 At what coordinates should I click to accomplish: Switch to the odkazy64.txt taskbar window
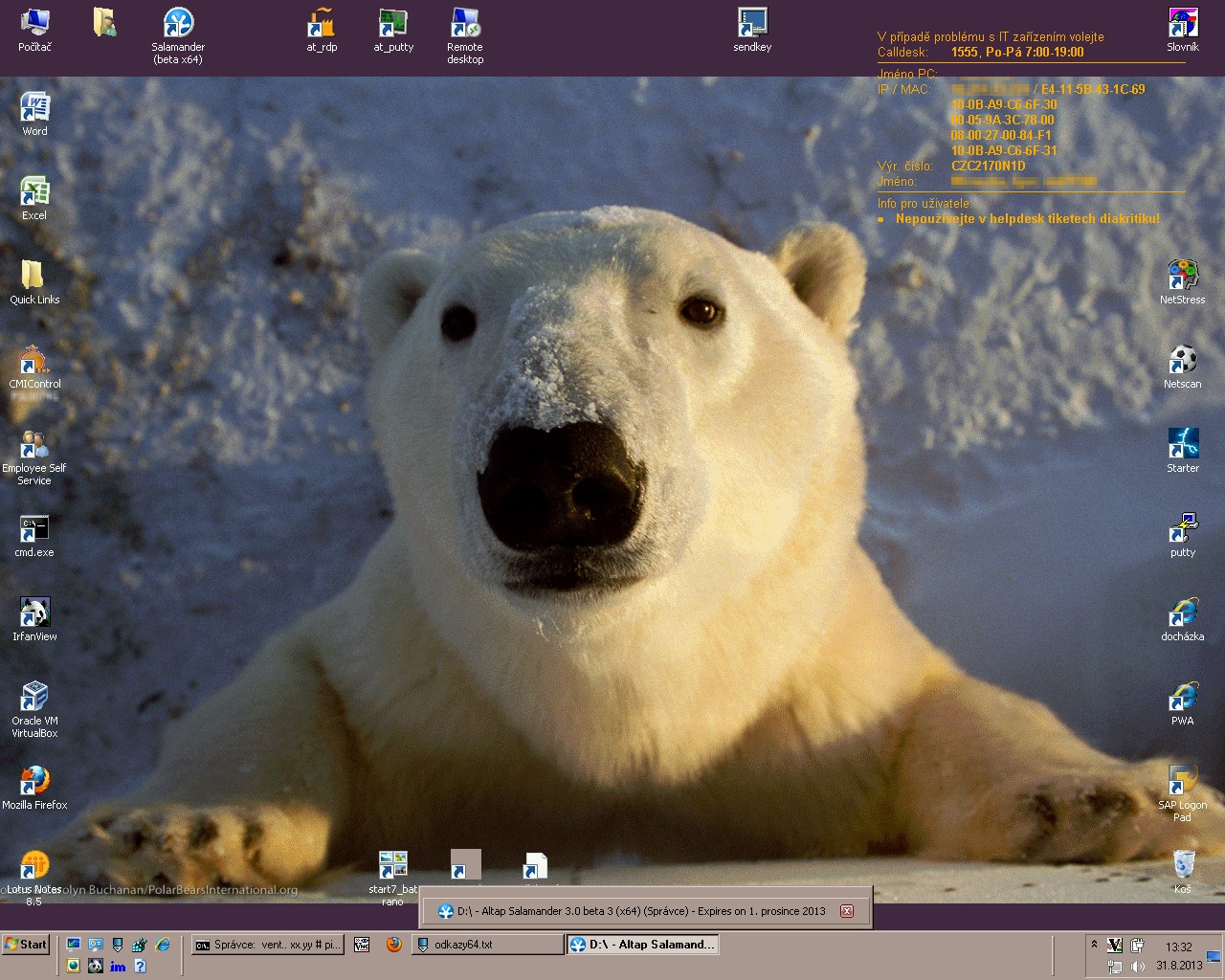(x=487, y=945)
